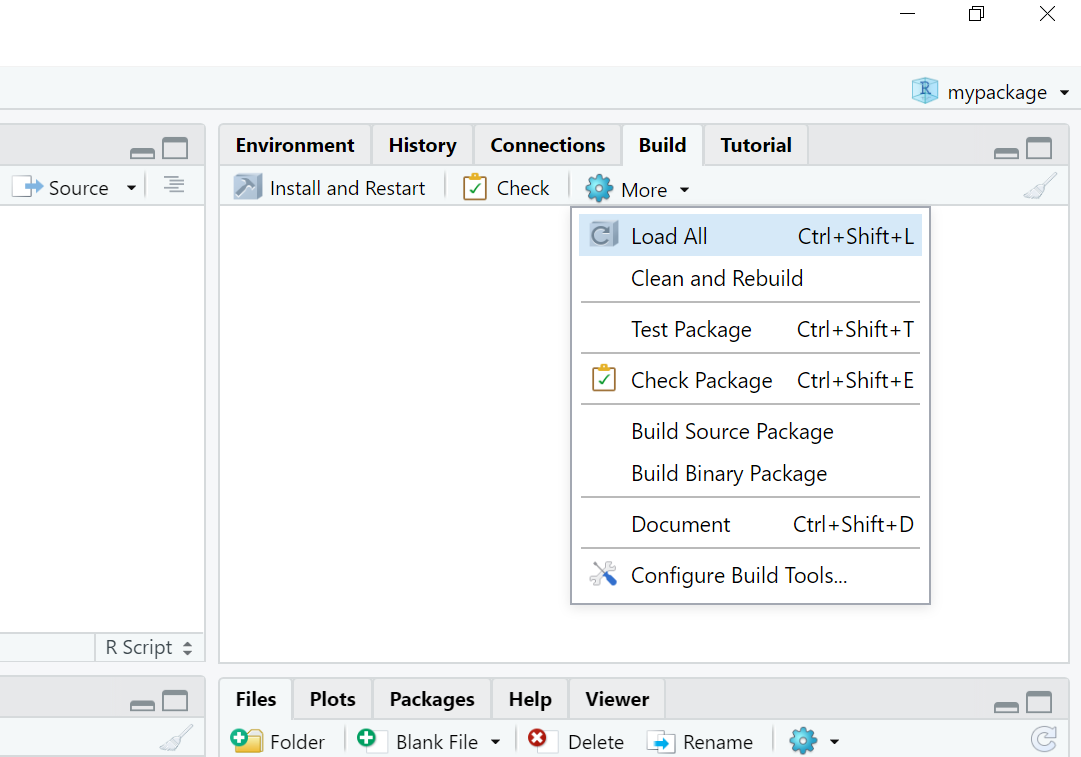1081x757 pixels.
Task: Click Install and Restart hammer icon
Action: (247, 188)
